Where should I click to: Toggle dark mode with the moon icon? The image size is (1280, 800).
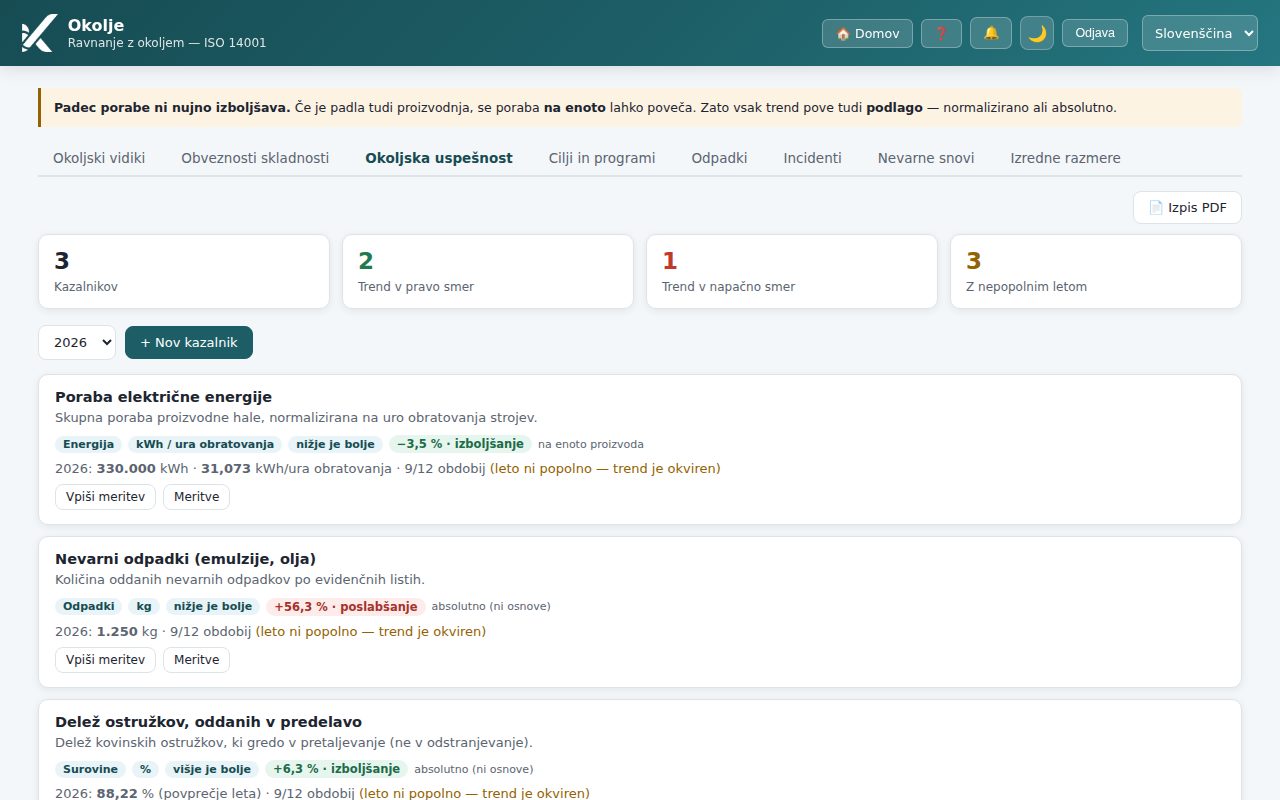(1037, 33)
